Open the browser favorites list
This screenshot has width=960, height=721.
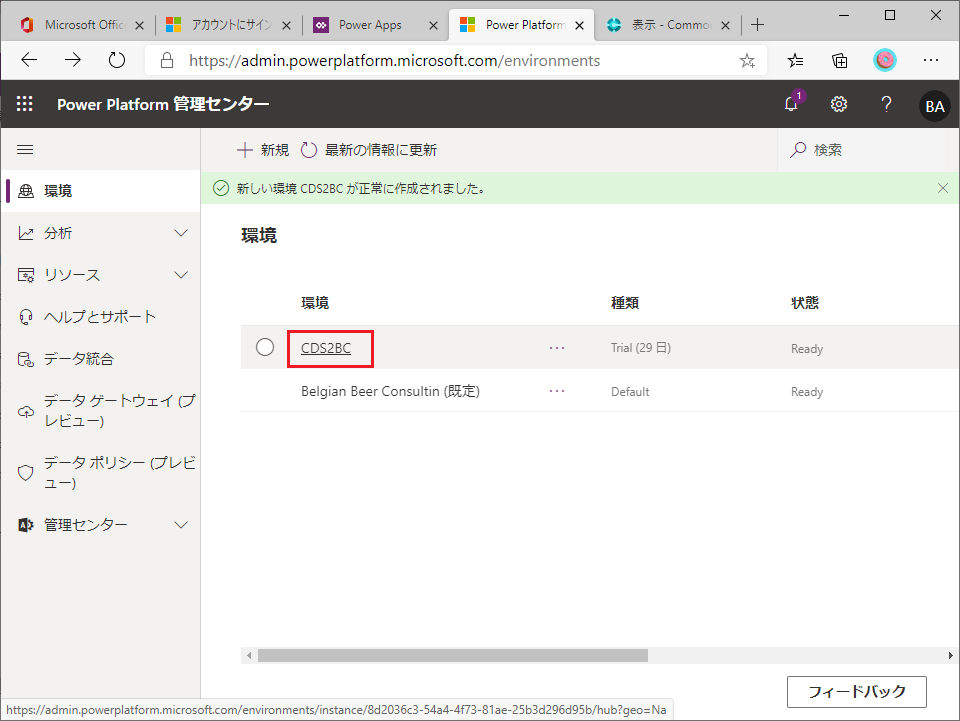[795, 60]
